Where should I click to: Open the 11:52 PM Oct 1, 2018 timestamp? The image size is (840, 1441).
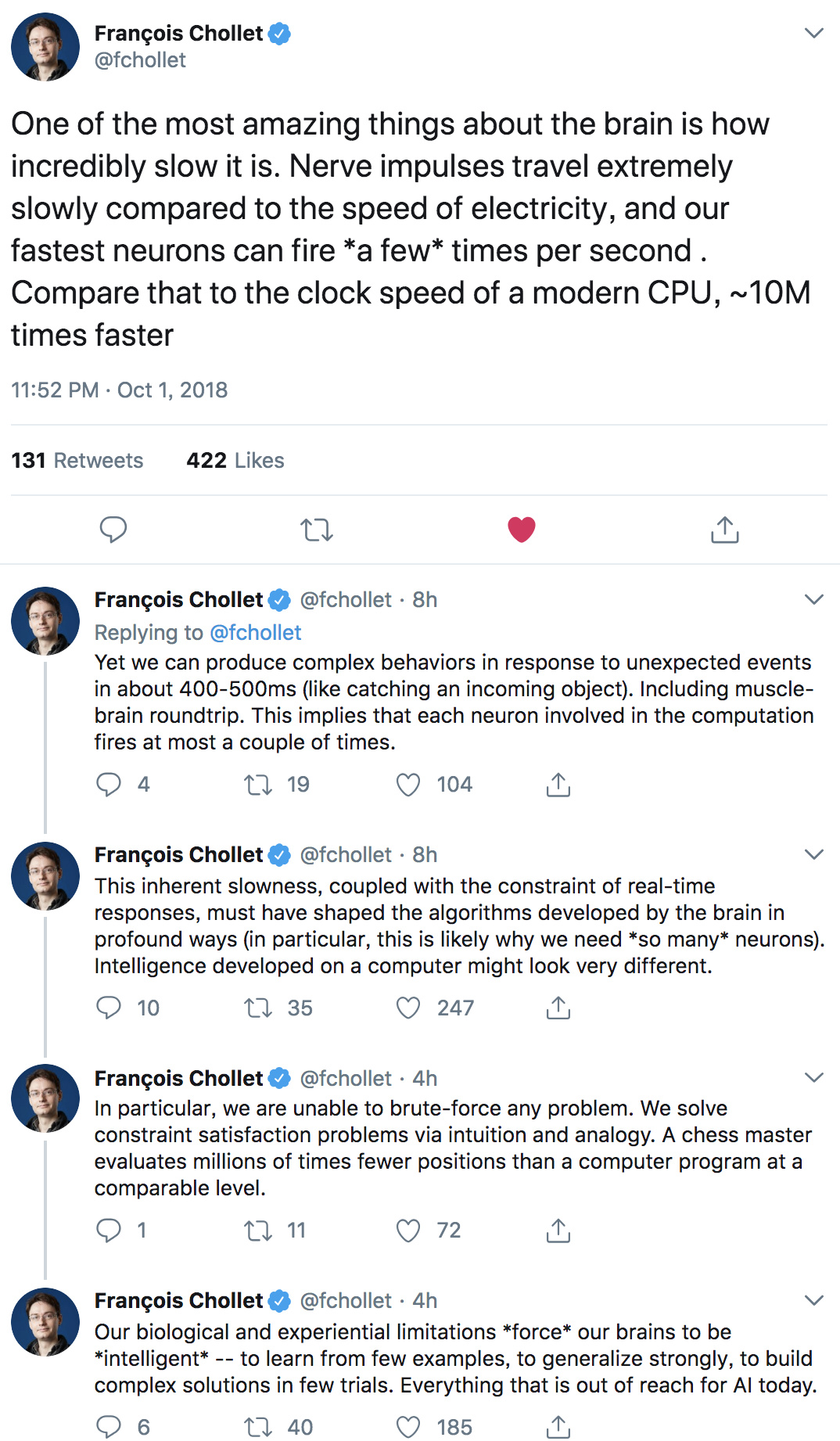coord(120,390)
